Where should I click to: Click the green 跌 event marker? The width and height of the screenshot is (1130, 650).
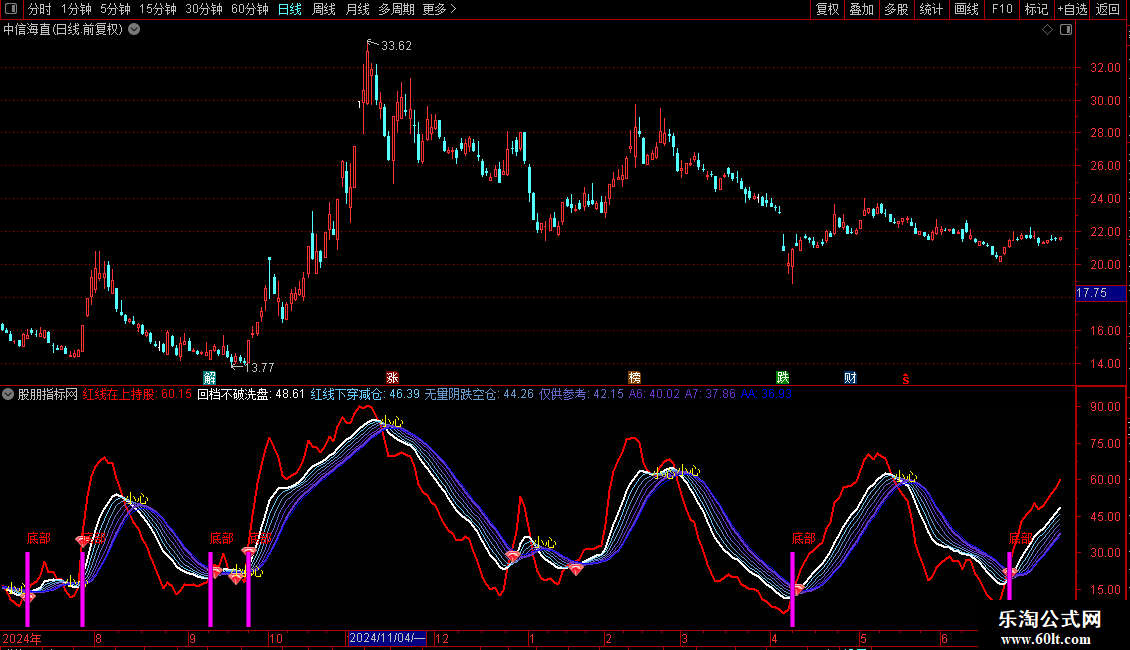pyautogui.click(x=783, y=378)
